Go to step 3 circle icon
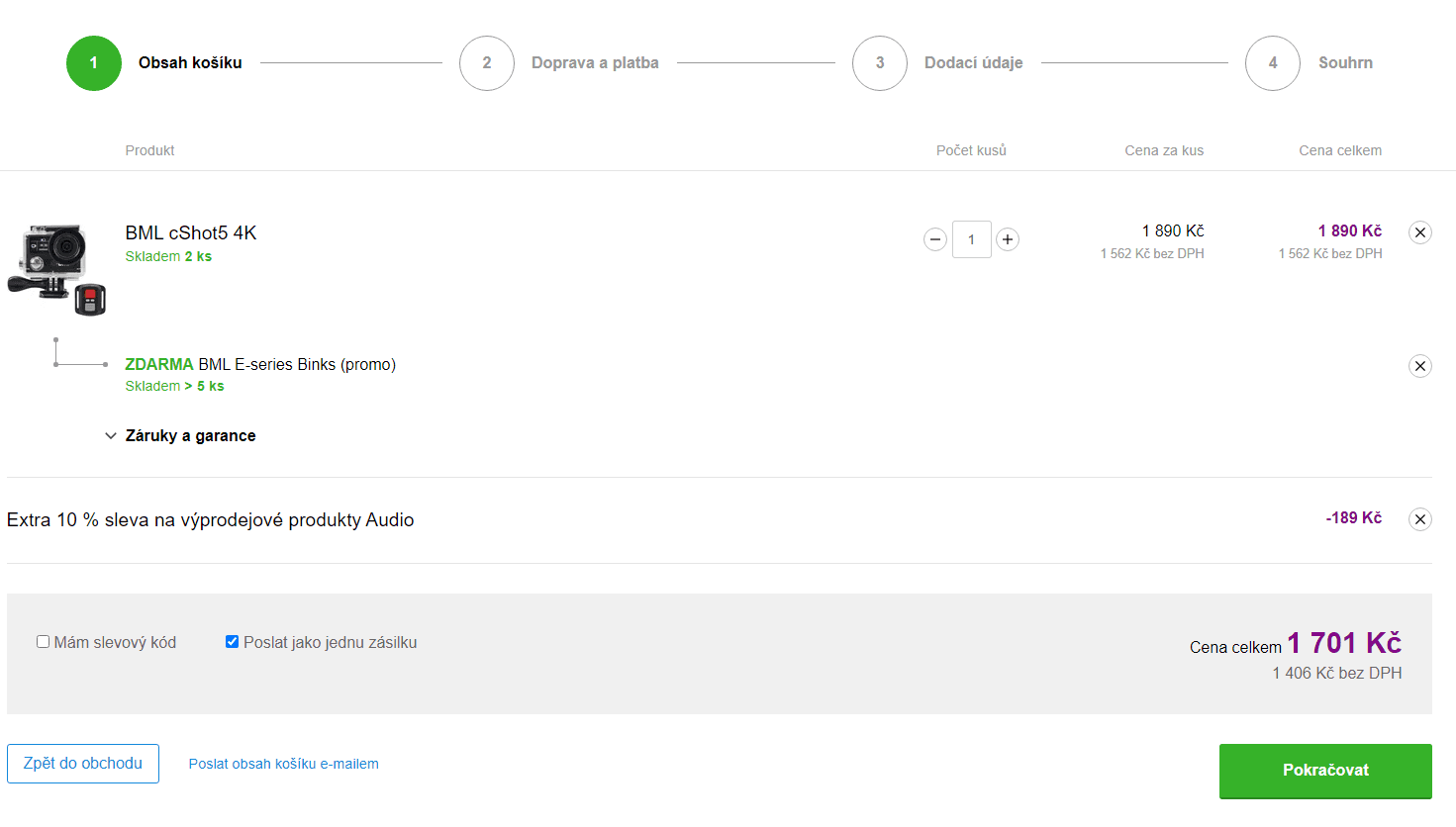The image size is (1456, 827). pos(880,63)
